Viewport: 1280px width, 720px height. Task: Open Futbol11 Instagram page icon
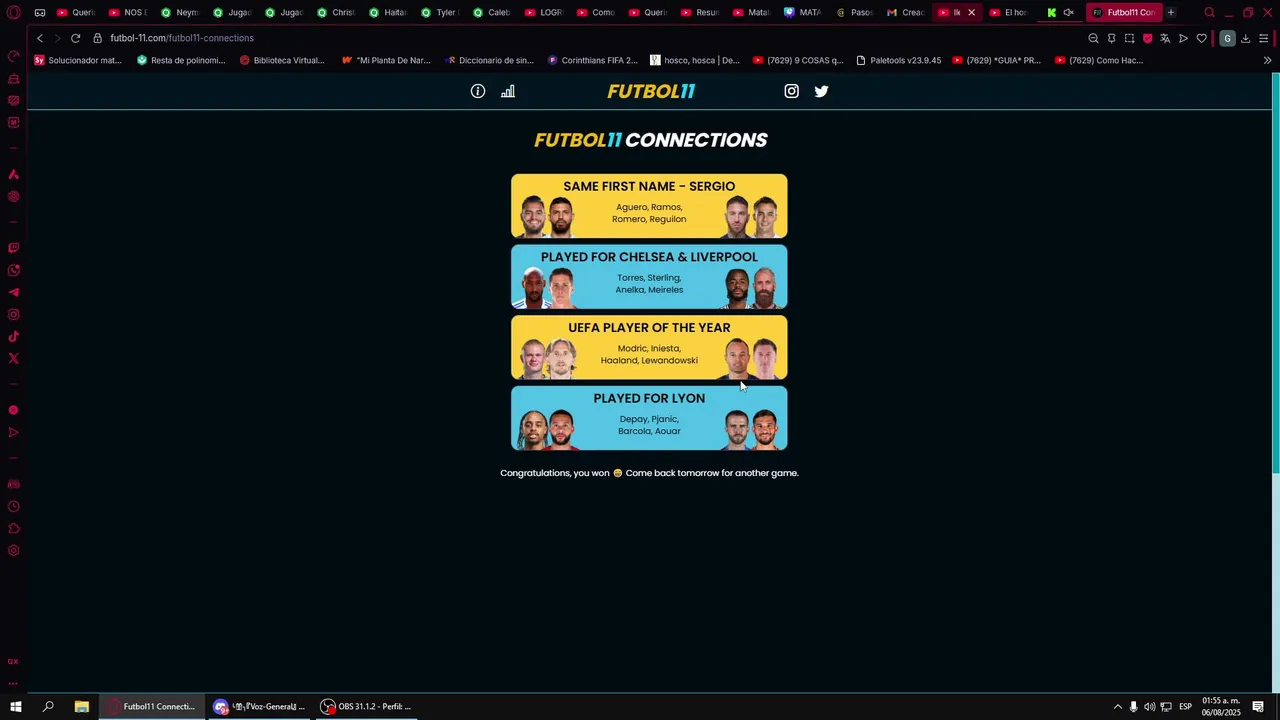791,91
